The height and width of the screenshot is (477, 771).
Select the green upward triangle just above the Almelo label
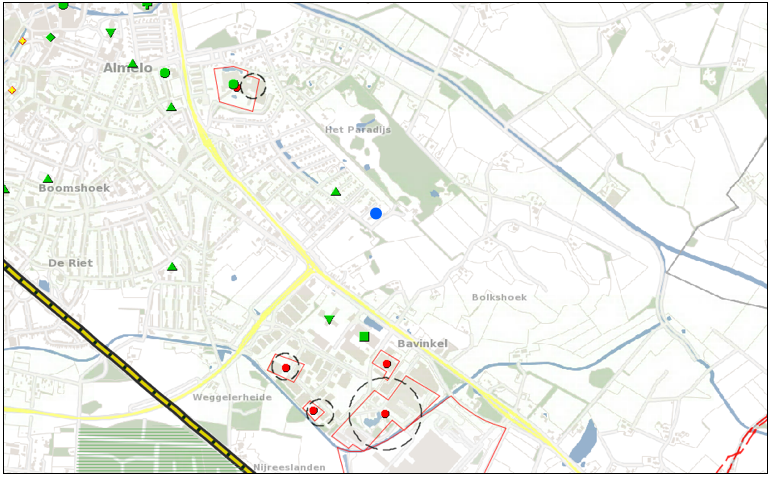coord(132,63)
